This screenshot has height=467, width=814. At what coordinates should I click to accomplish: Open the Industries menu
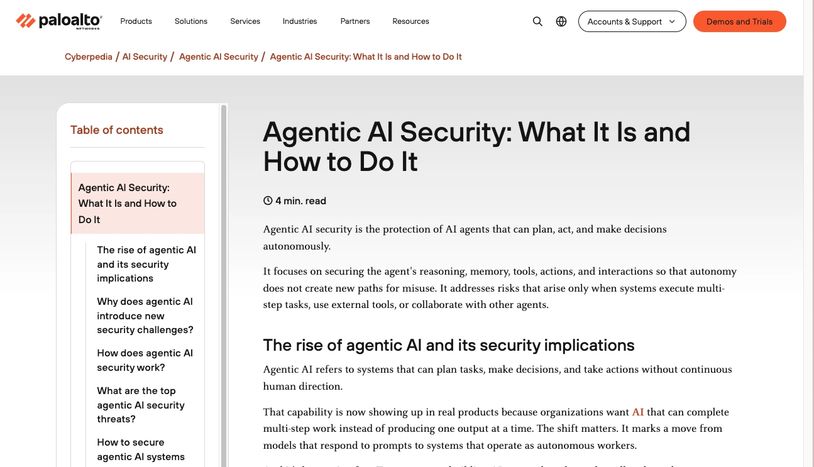(300, 21)
